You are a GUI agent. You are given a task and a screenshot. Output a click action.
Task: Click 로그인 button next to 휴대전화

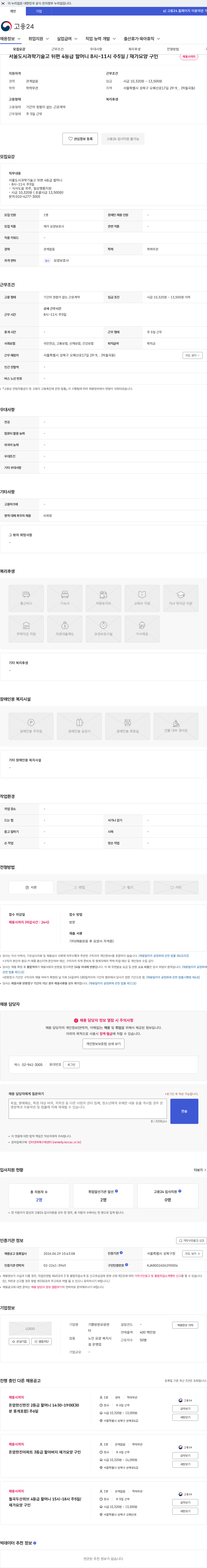coord(71,1065)
